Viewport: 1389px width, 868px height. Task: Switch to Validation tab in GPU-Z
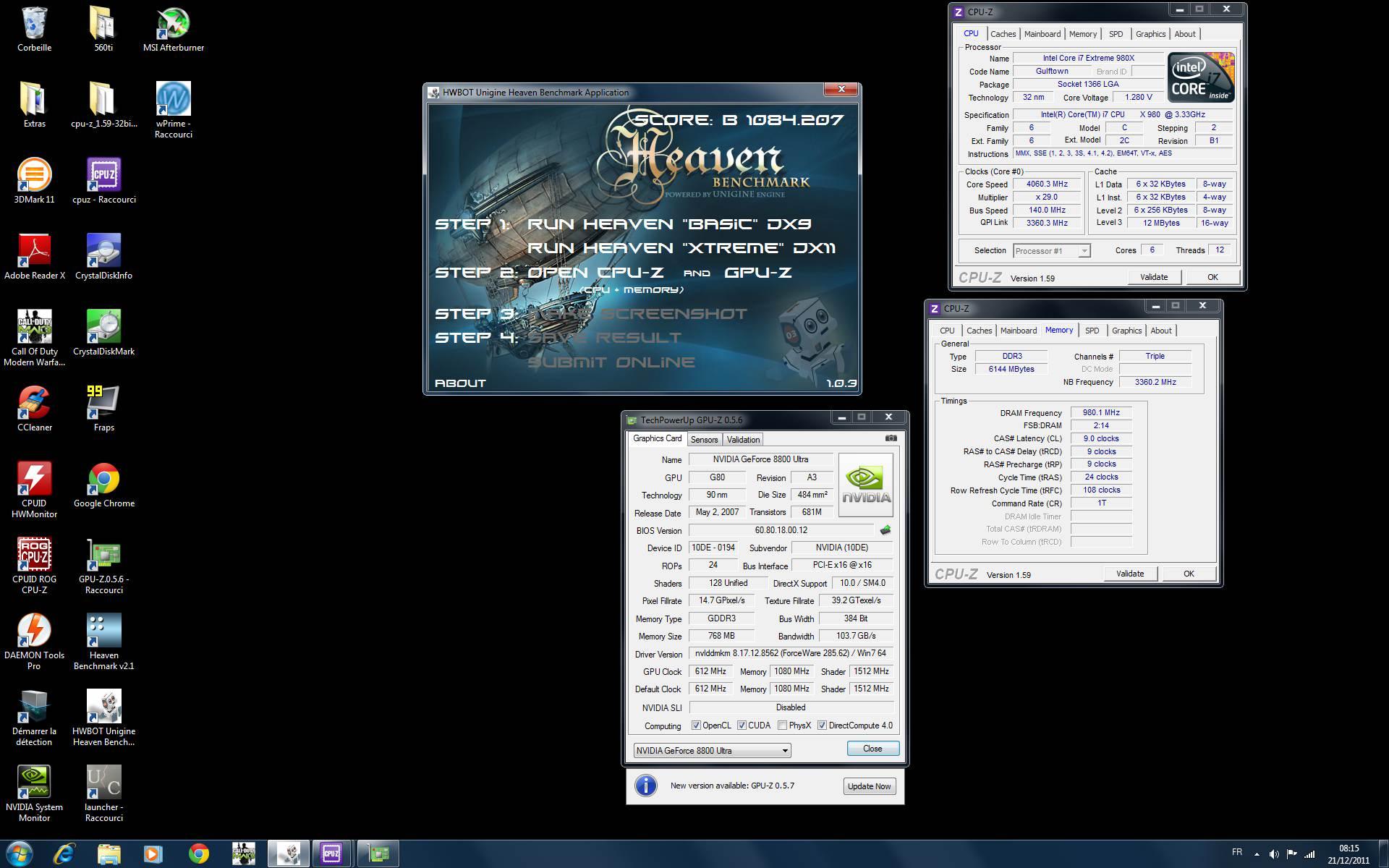pyautogui.click(x=743, y=440)
